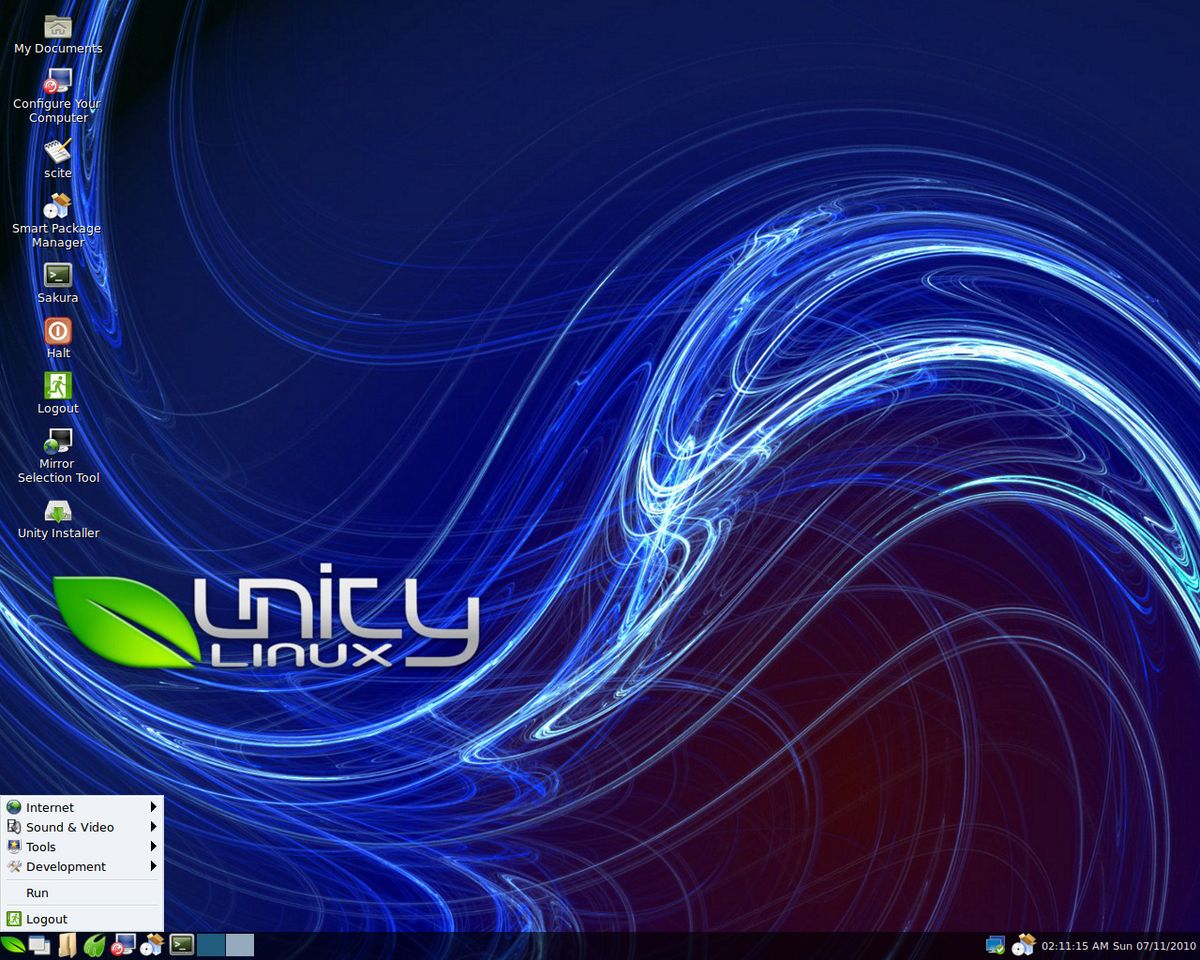
Task: Open the Mirror Selection Tool
Action: click(x=57, y=440)
